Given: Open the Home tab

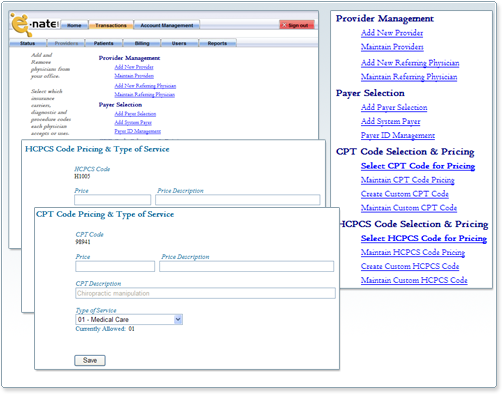Looking at the screenshot, I should coord(74,25).
